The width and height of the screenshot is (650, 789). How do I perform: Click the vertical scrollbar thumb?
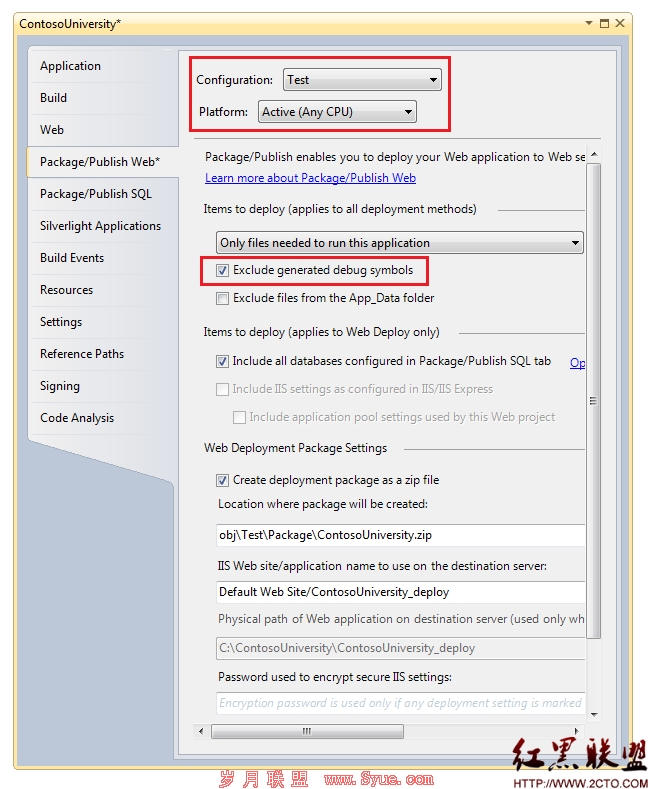tap(594, 401)
